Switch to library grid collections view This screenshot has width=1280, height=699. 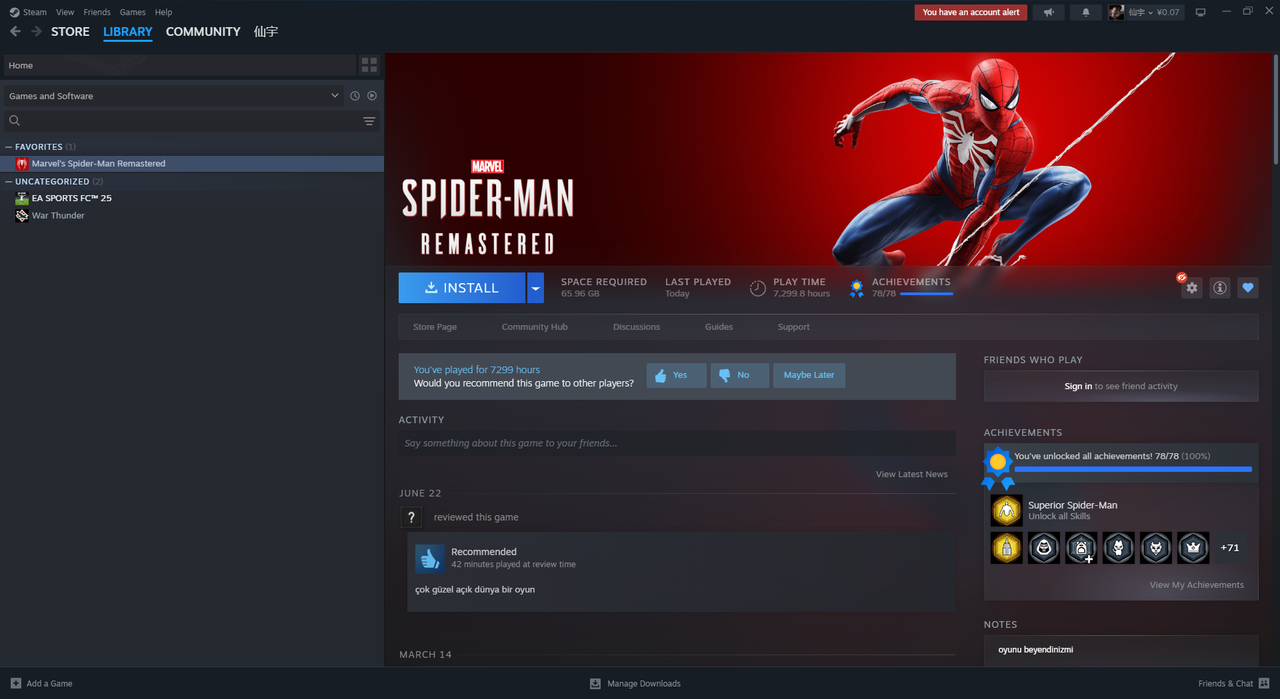pos(370,65)
